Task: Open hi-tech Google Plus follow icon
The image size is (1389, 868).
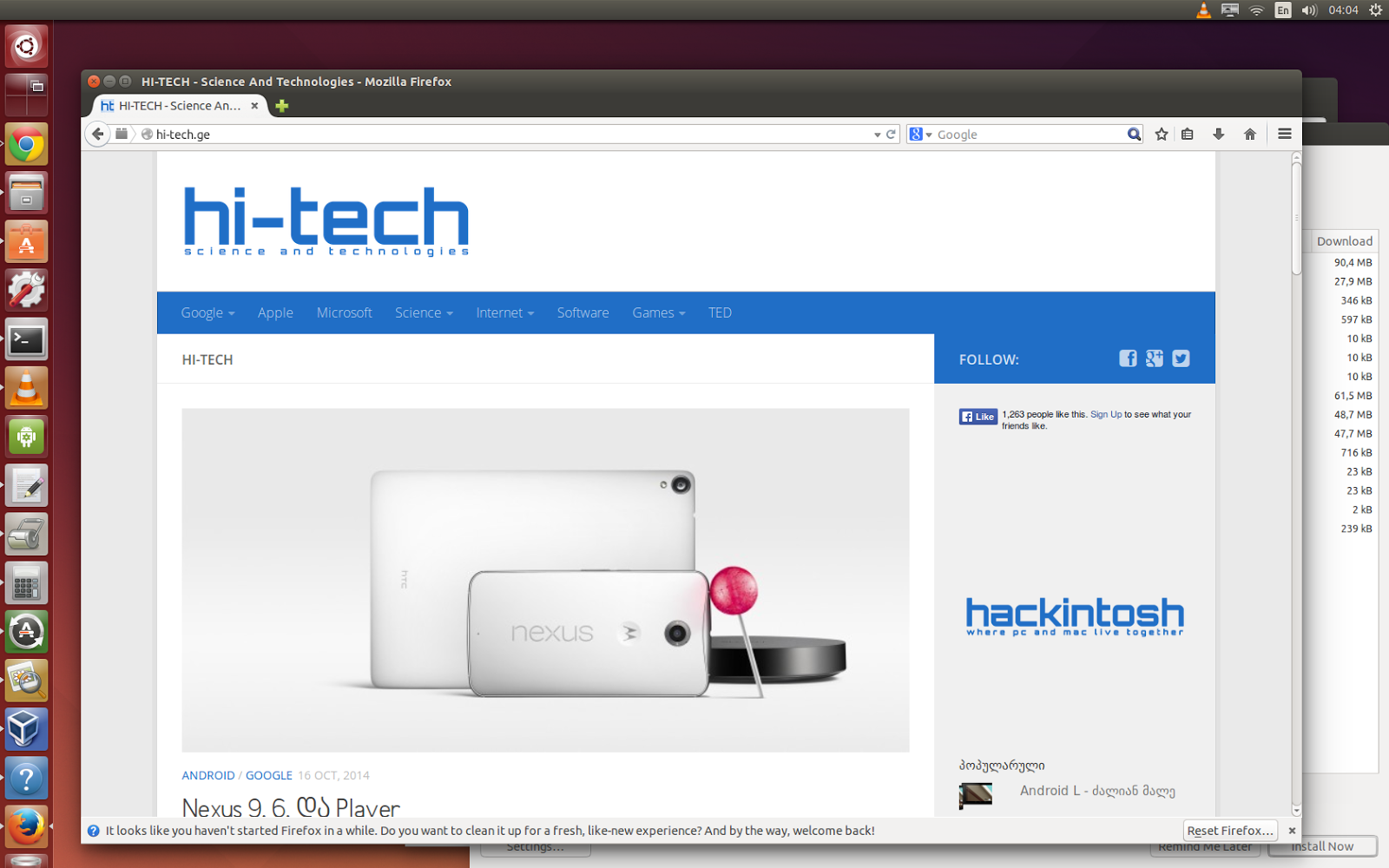Action: [x=1155, y=358]
